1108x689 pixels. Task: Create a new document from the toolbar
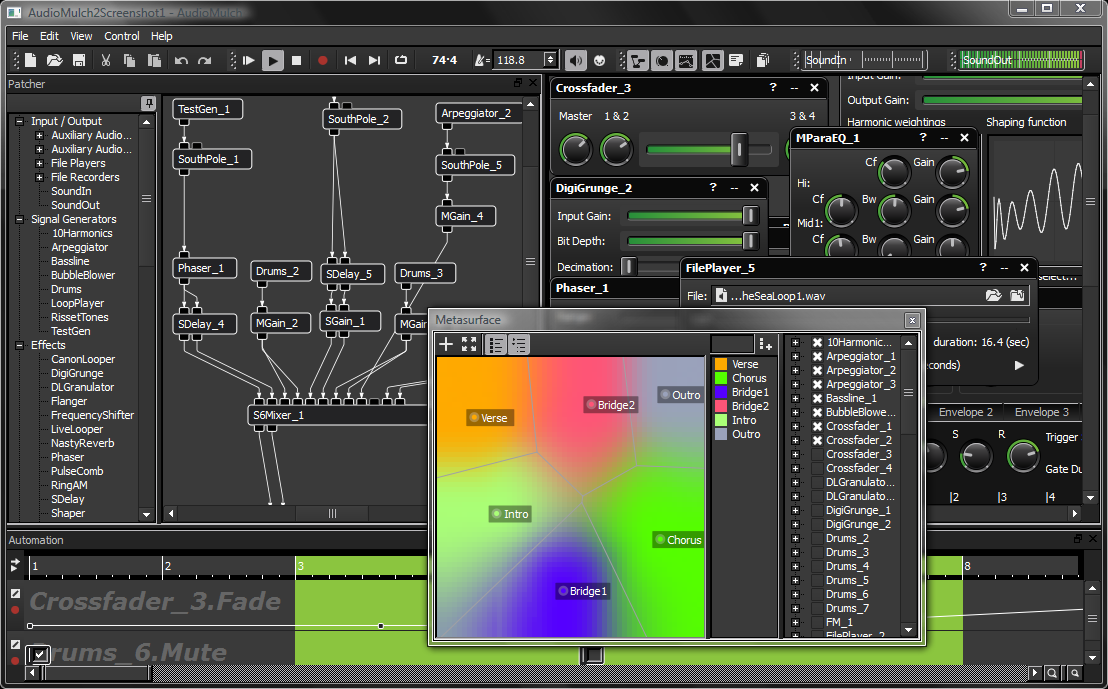[x=30, y=61]
